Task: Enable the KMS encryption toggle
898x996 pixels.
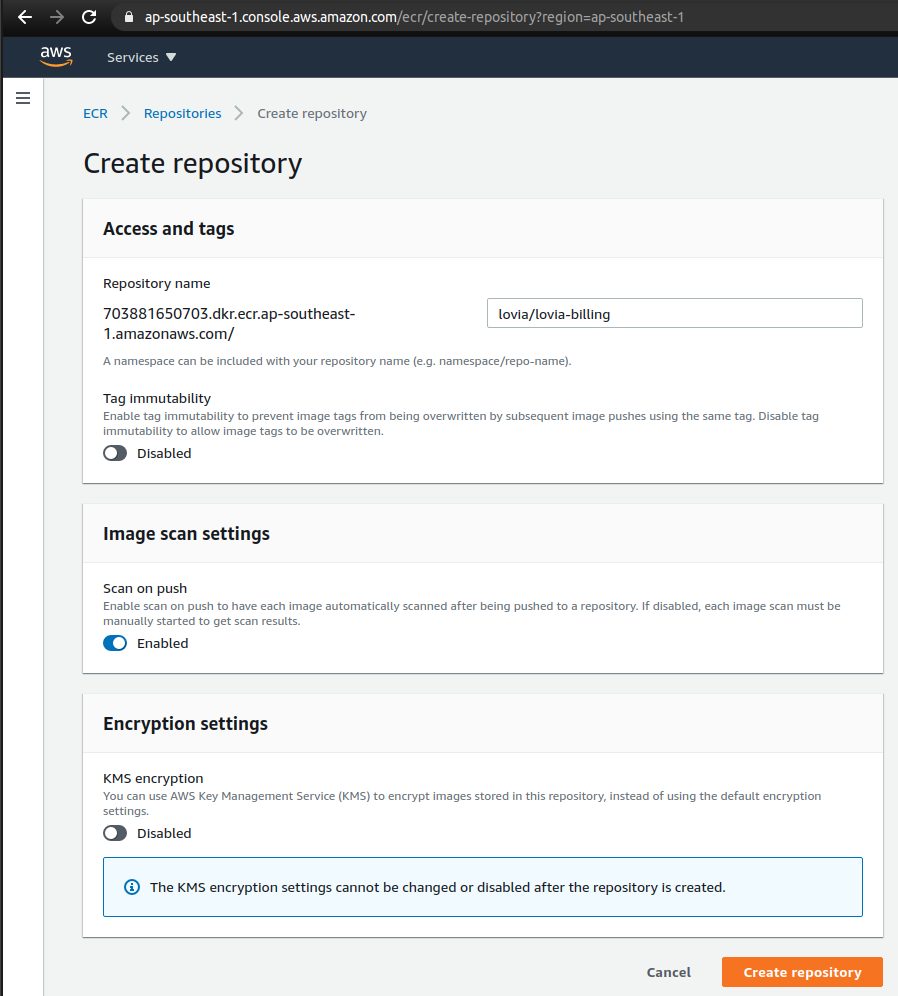Action: 115,833
